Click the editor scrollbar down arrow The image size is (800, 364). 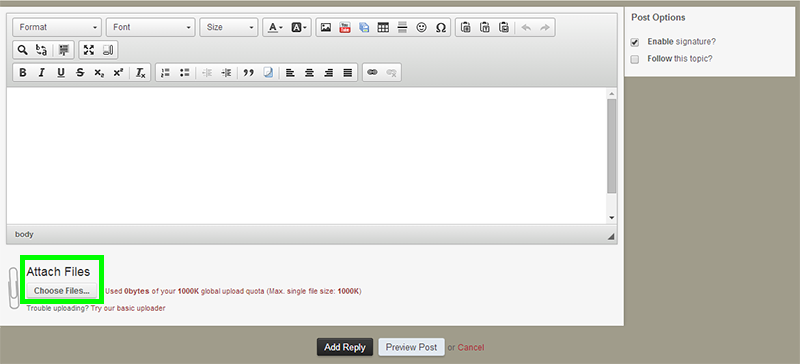[x=612, y=218]
